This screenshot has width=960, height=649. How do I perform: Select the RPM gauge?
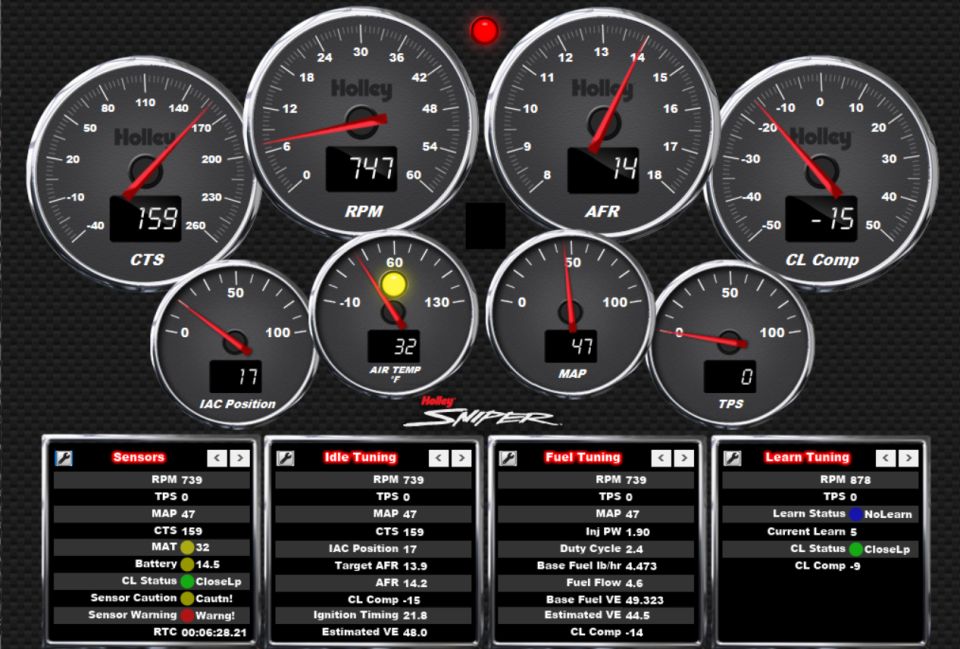point(361,122)
